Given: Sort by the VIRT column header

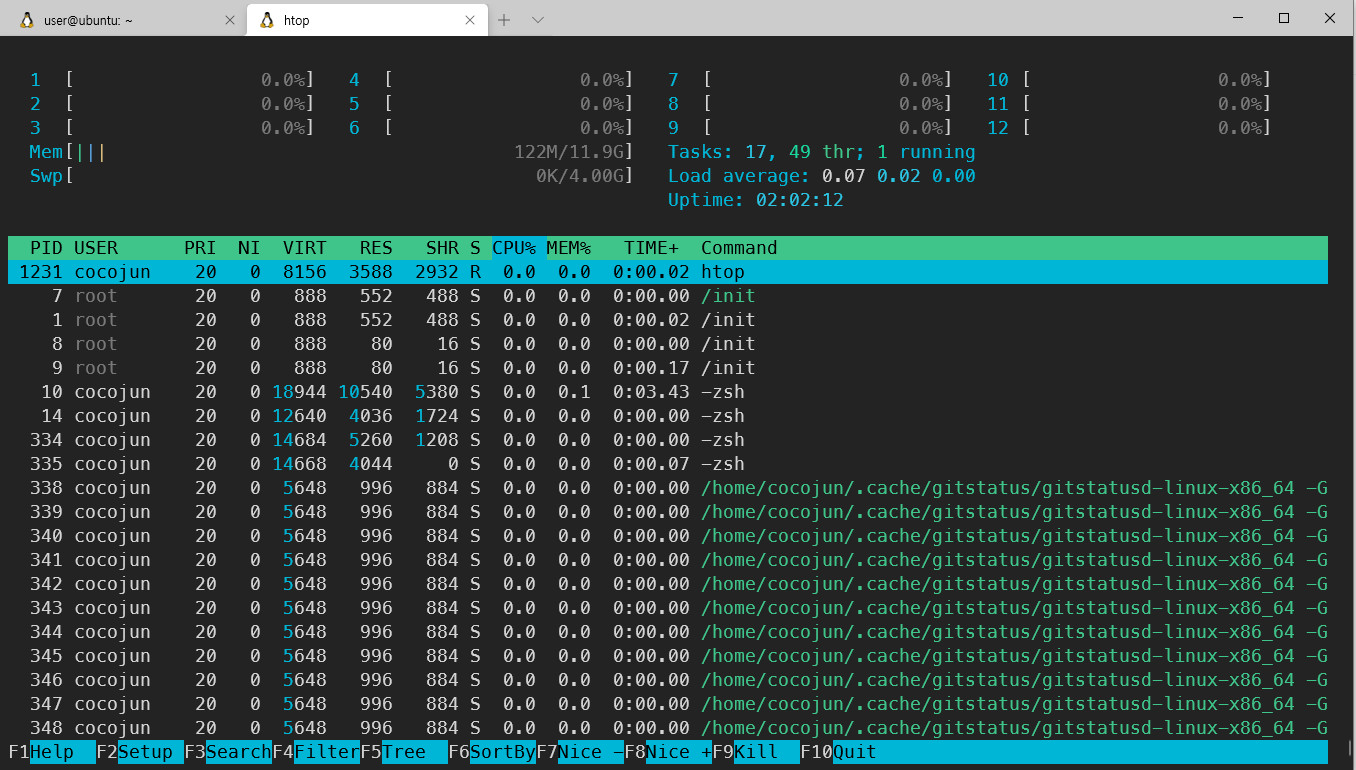Looking at the screenshot, I should click(x=304, y=248).
